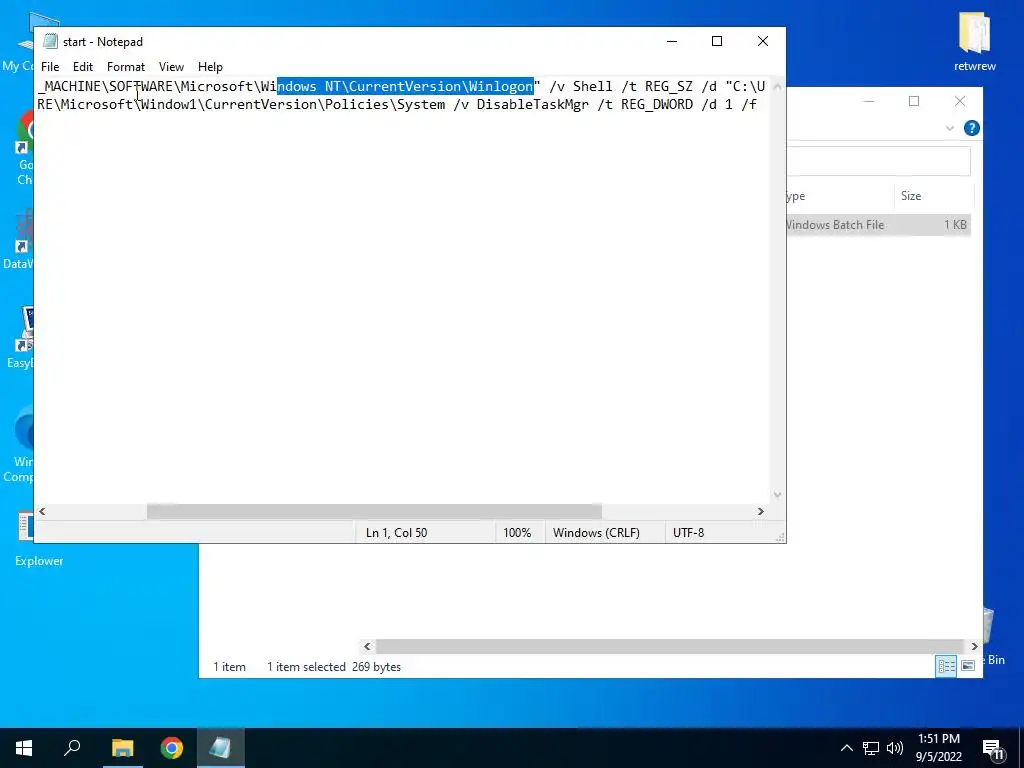The width and height of the screenshot is (1024, 768).
Task: Switch Explorer to details view icon
Action: coord(946,665)
